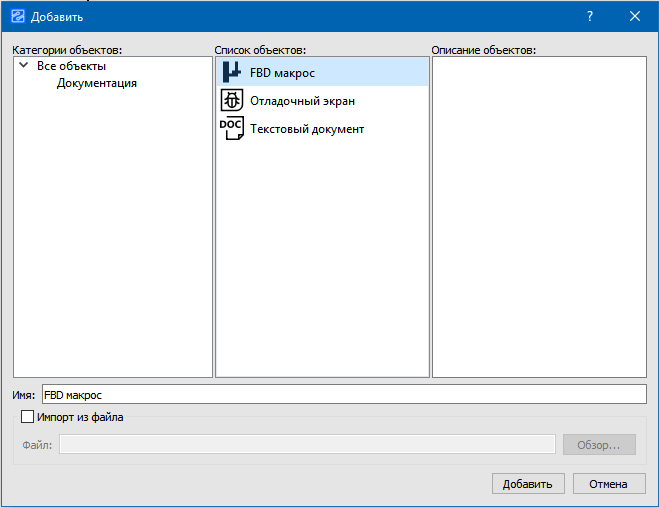Enable the Импорт из файла checkbox
The image size is (659, 508).
click(27, 417)
